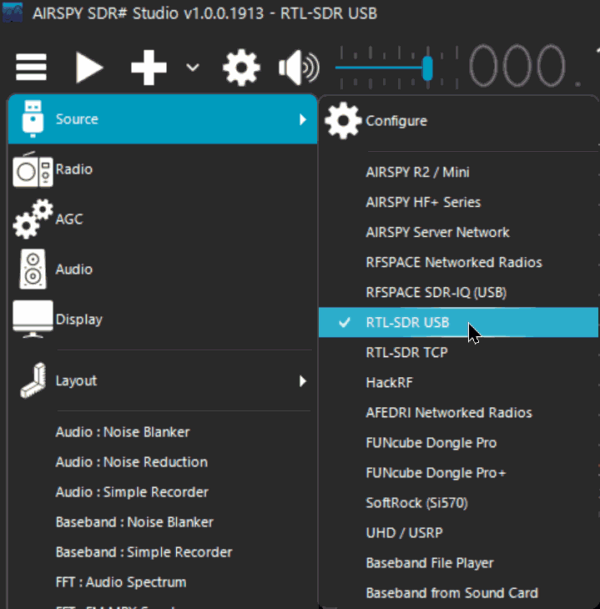Click Configure in the source submenu
600x609 pixels.
coord(396,121)
